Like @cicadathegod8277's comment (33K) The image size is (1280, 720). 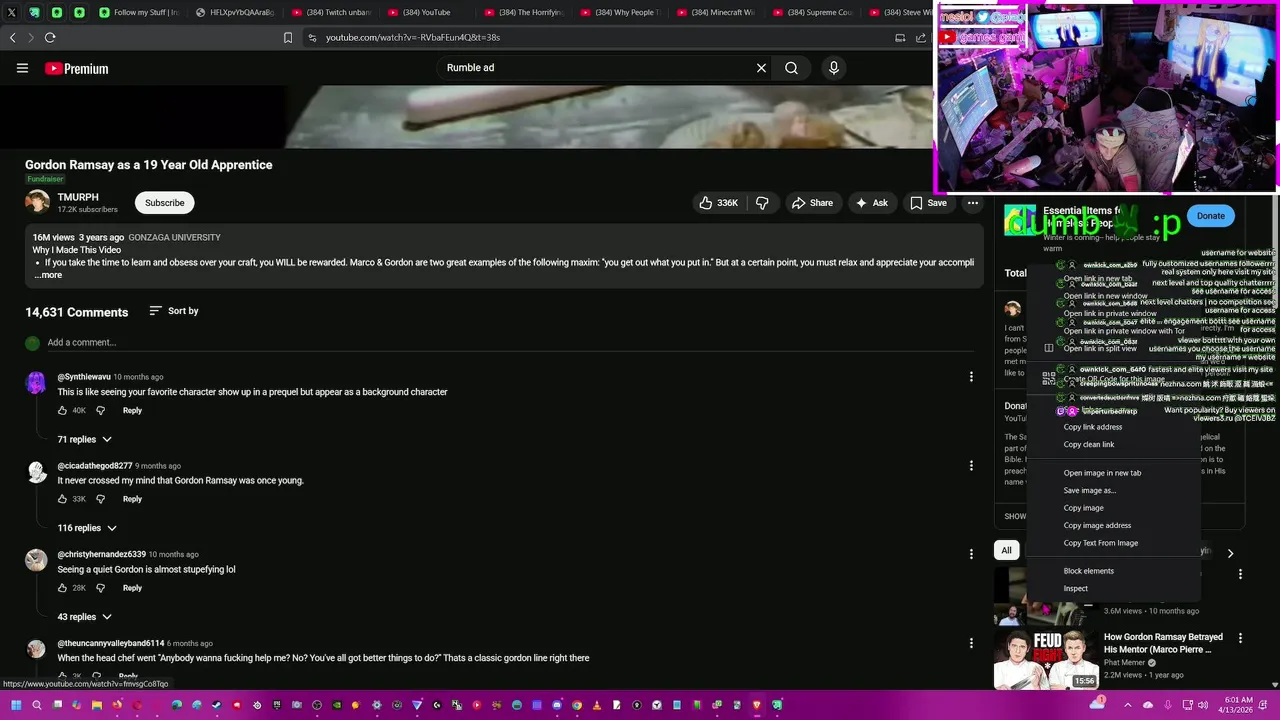[62, 499]
